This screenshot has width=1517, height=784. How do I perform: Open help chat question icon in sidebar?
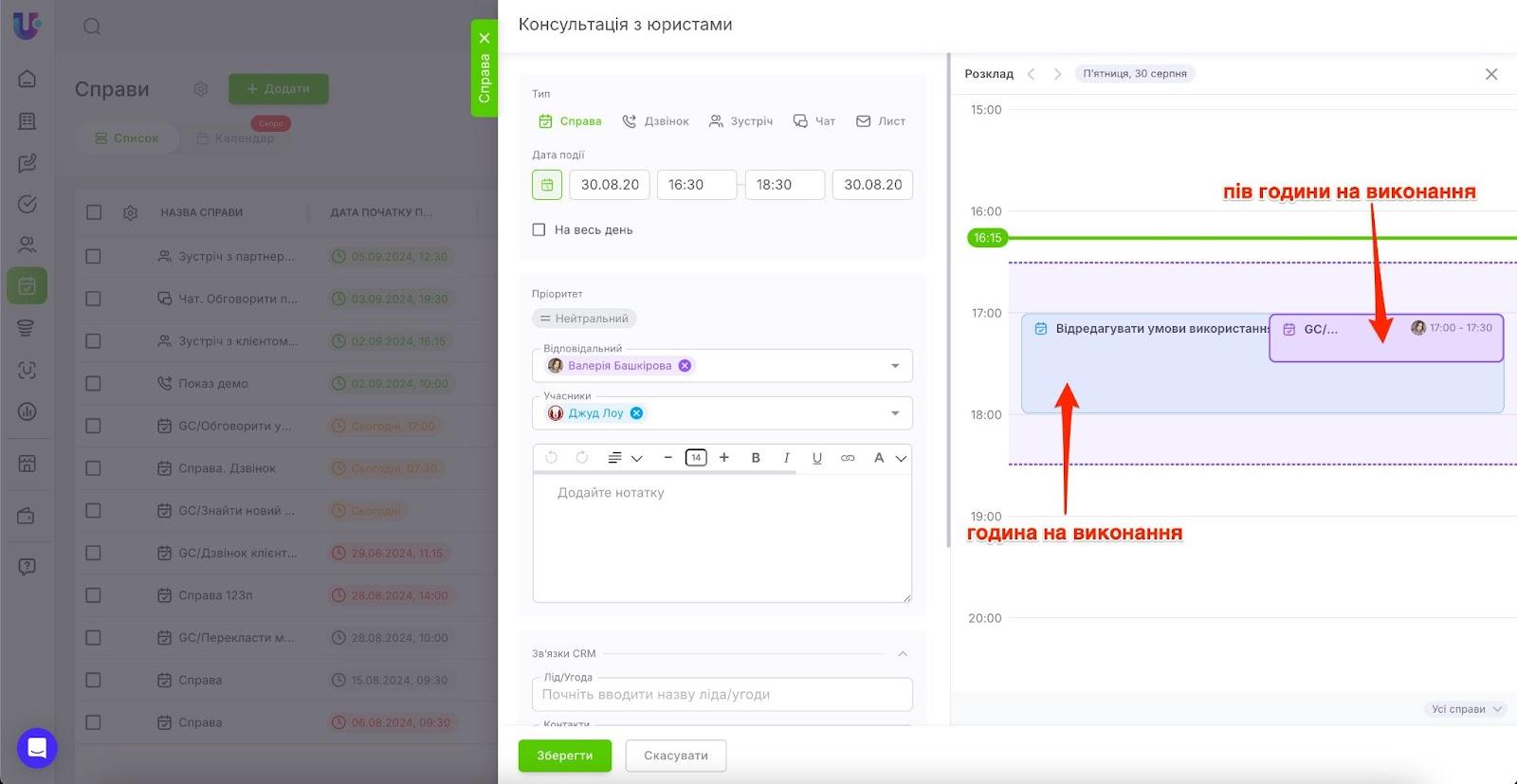pos(27,567)
